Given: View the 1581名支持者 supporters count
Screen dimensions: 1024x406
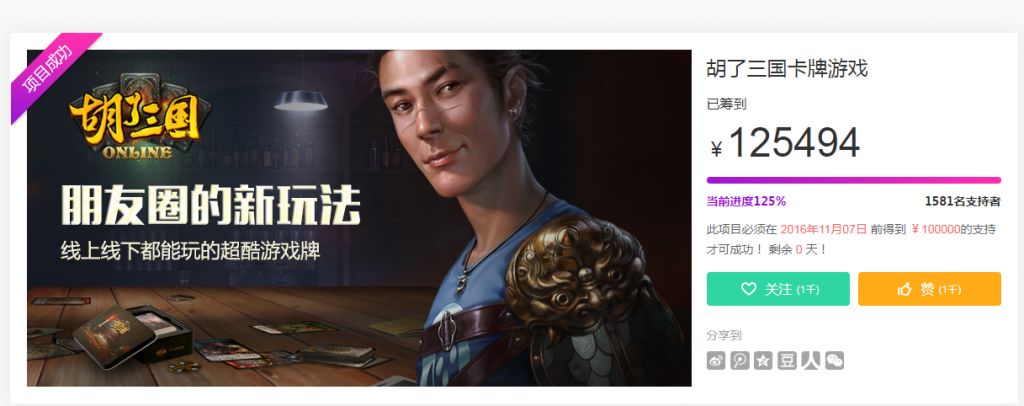Looking at the screenshot, I should [x=963, y=202].
